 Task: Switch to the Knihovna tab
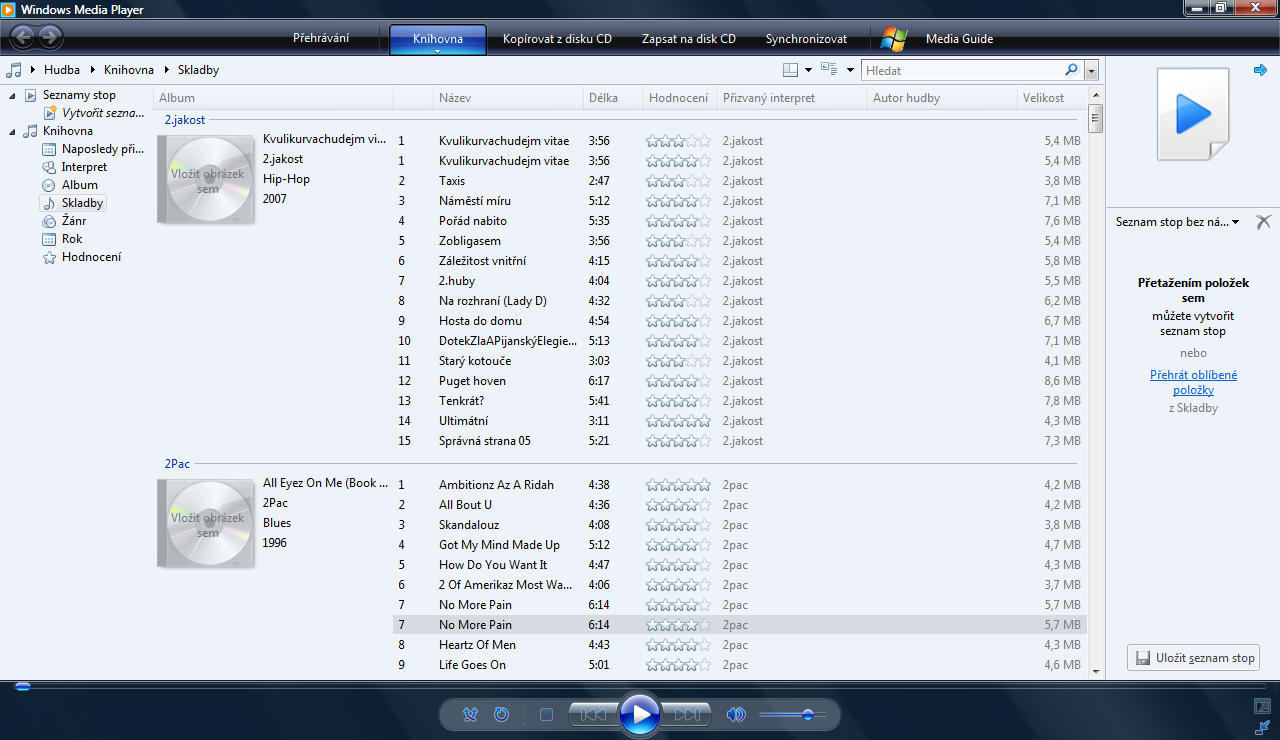(438, 39)
